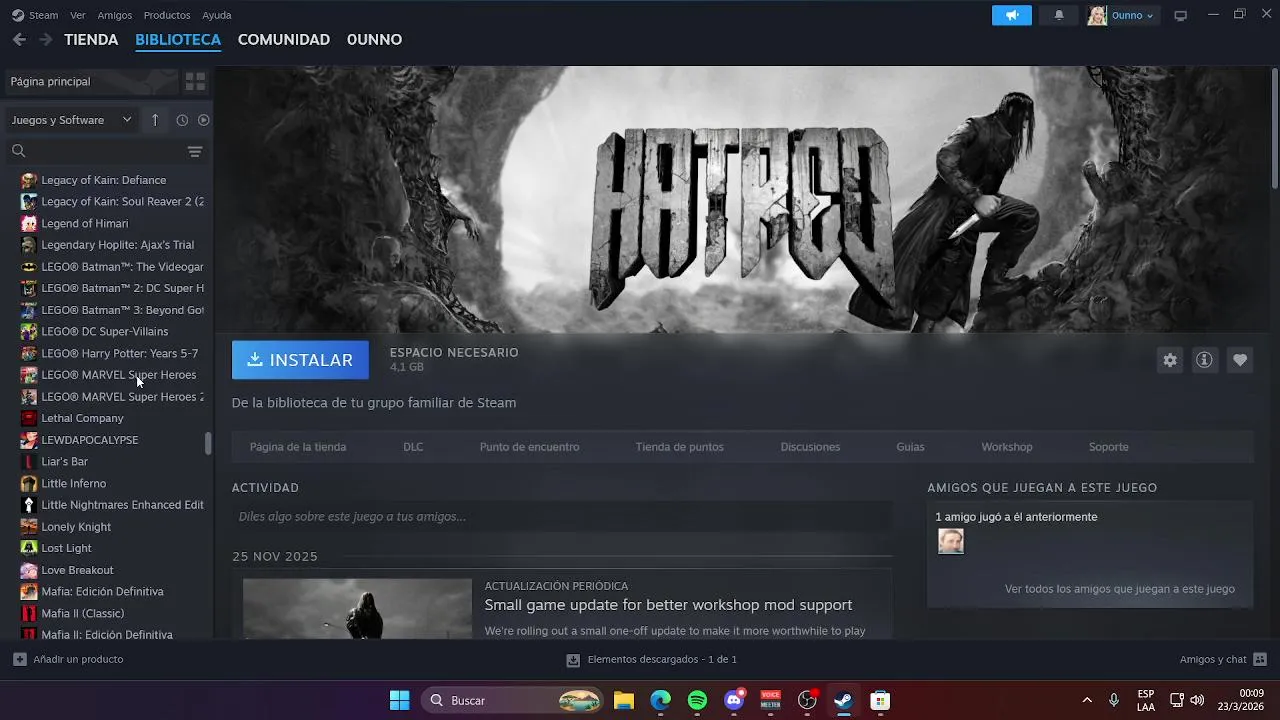Open the friends and chat icon

[x=1260, y=659]
